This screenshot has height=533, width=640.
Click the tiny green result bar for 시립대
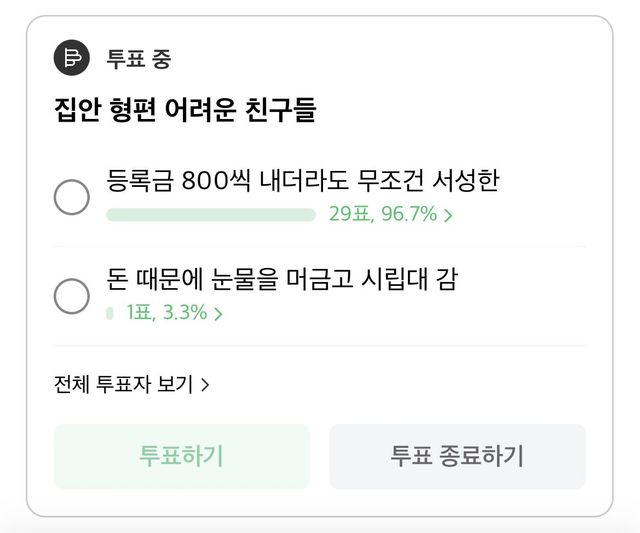pyautogui.click(x=110, y=313)
